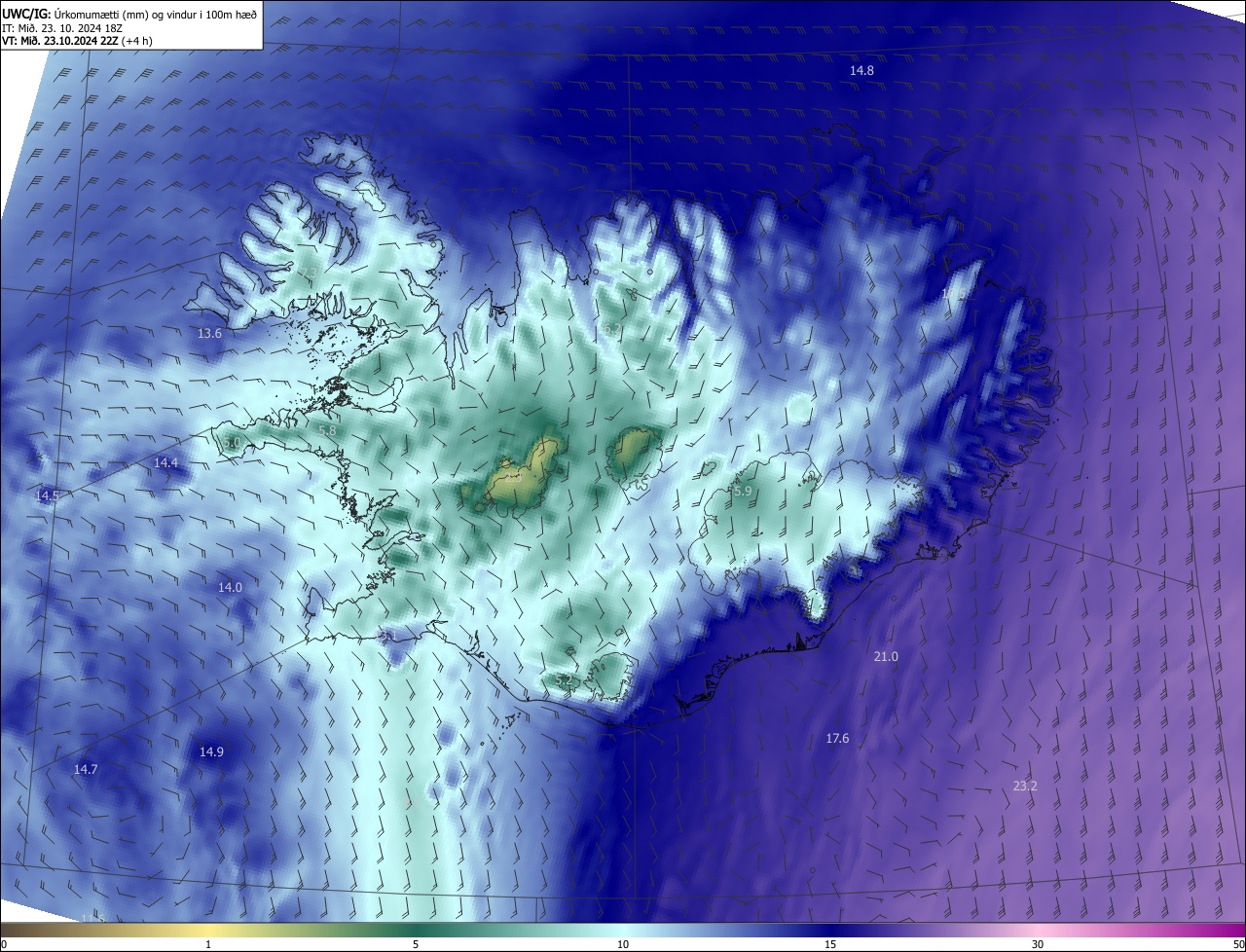Click the 21.0 value label on the map
The width and height of the screenshot is (1246, 952).
pos(886,657)
